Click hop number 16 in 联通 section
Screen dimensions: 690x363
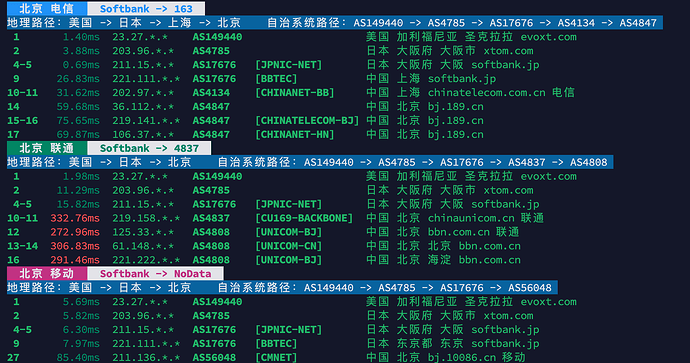[13, 260]
